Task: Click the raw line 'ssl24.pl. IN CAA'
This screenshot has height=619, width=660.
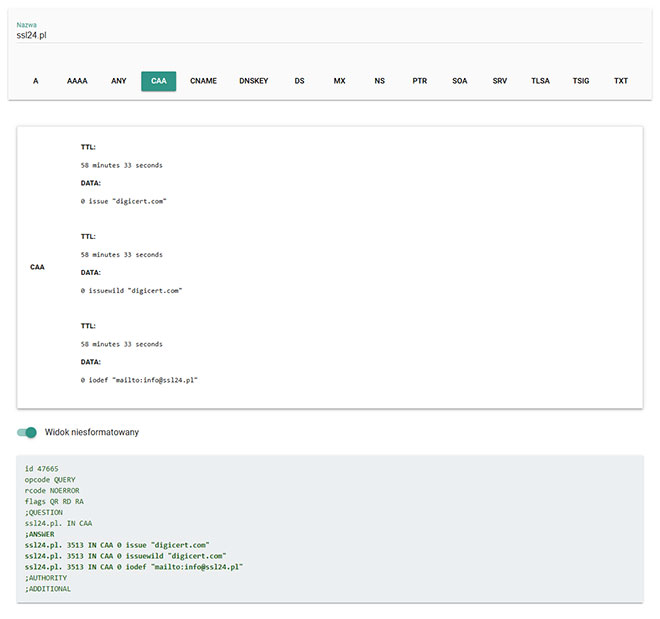Action: tap(59, 523)
